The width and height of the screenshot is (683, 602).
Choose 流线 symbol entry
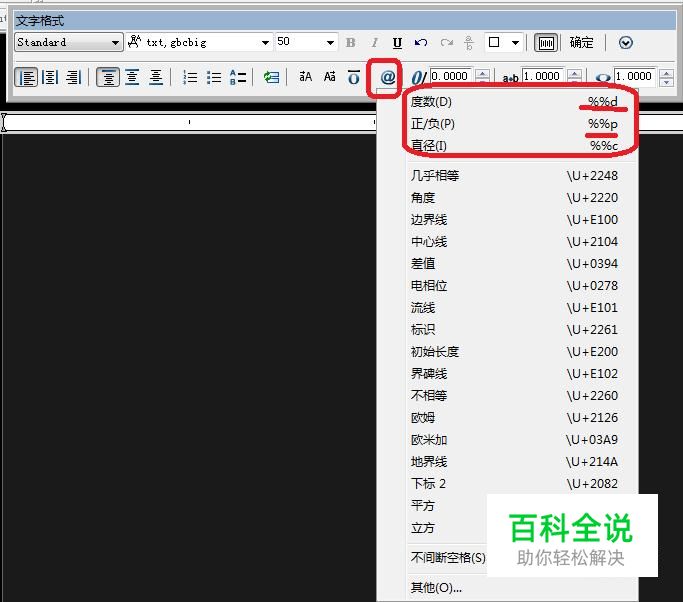[x=514, y=308]
